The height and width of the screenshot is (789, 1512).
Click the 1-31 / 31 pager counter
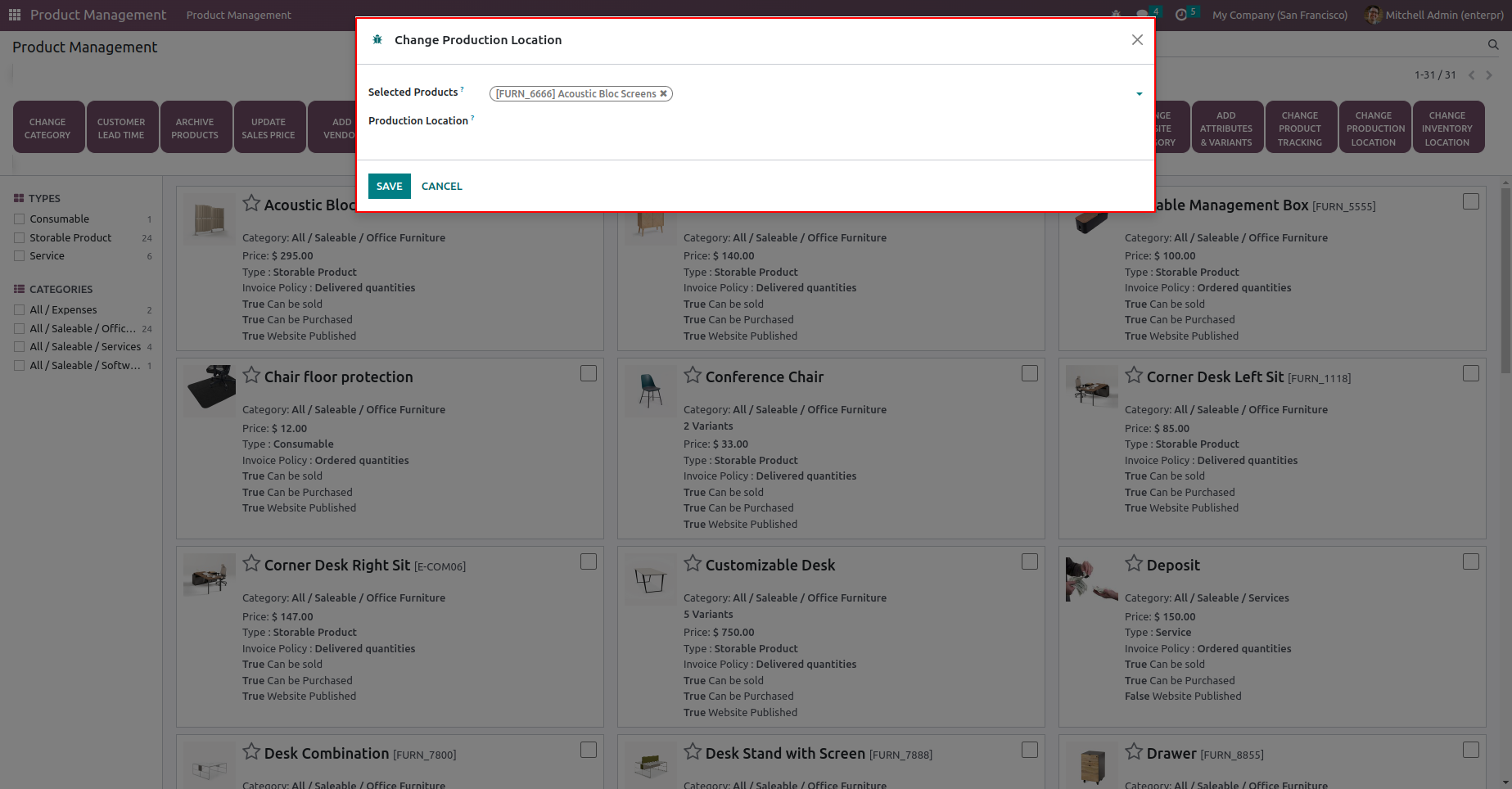(1435, 75)
